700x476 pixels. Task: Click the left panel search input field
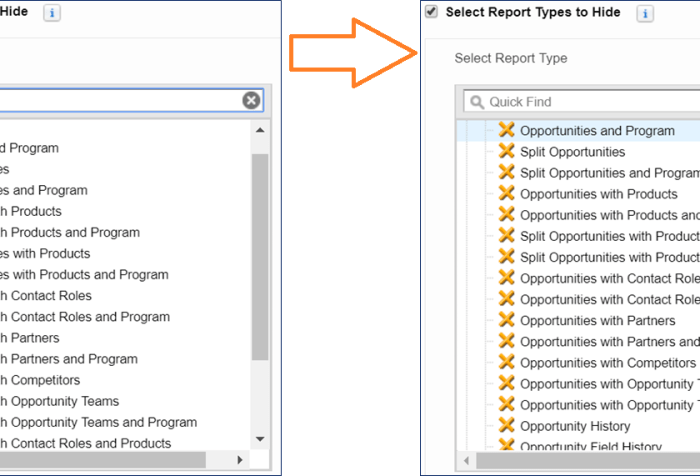[x=120, y=100]
